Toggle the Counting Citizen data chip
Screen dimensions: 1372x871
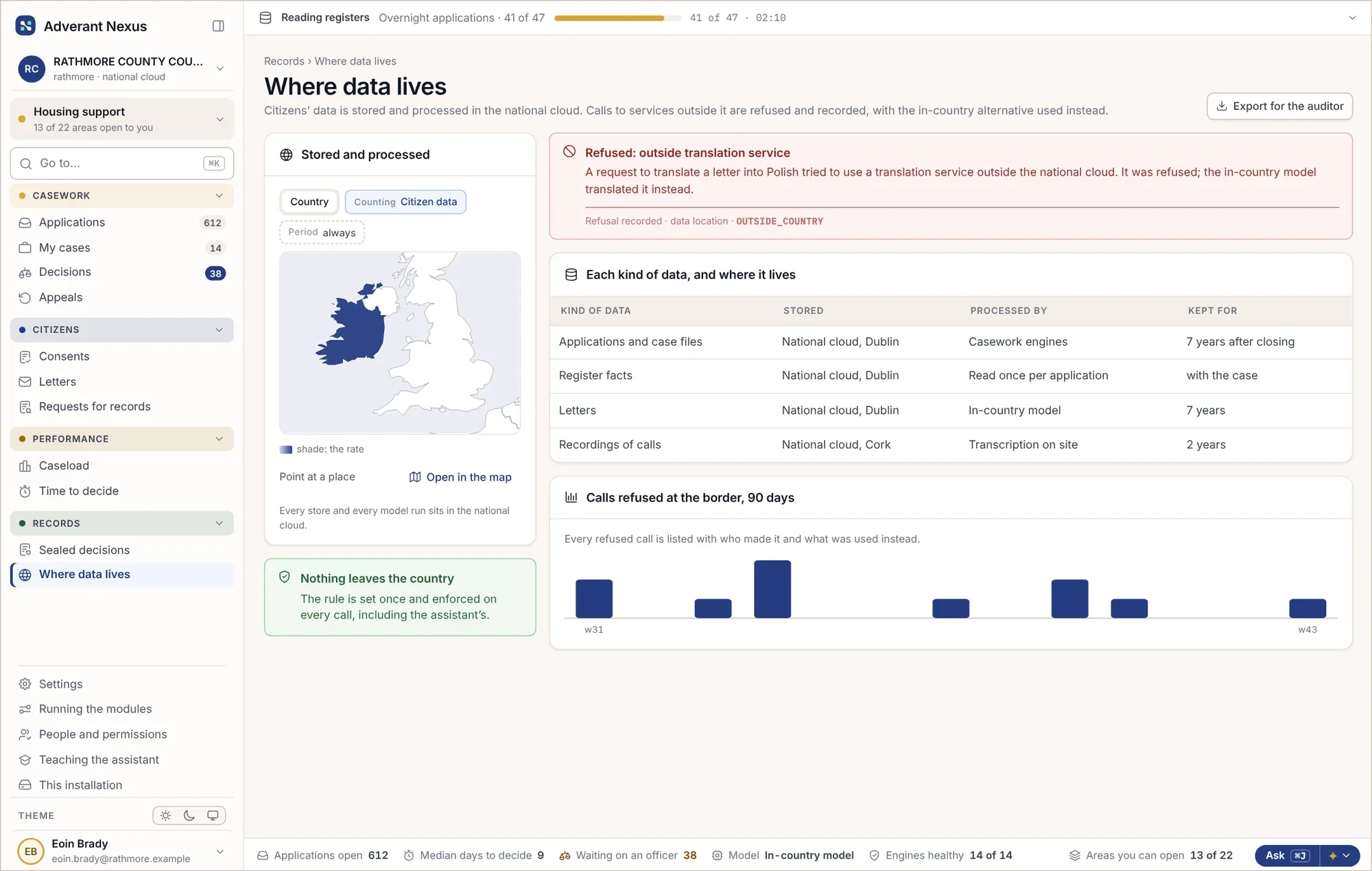(x=405, y=202)
